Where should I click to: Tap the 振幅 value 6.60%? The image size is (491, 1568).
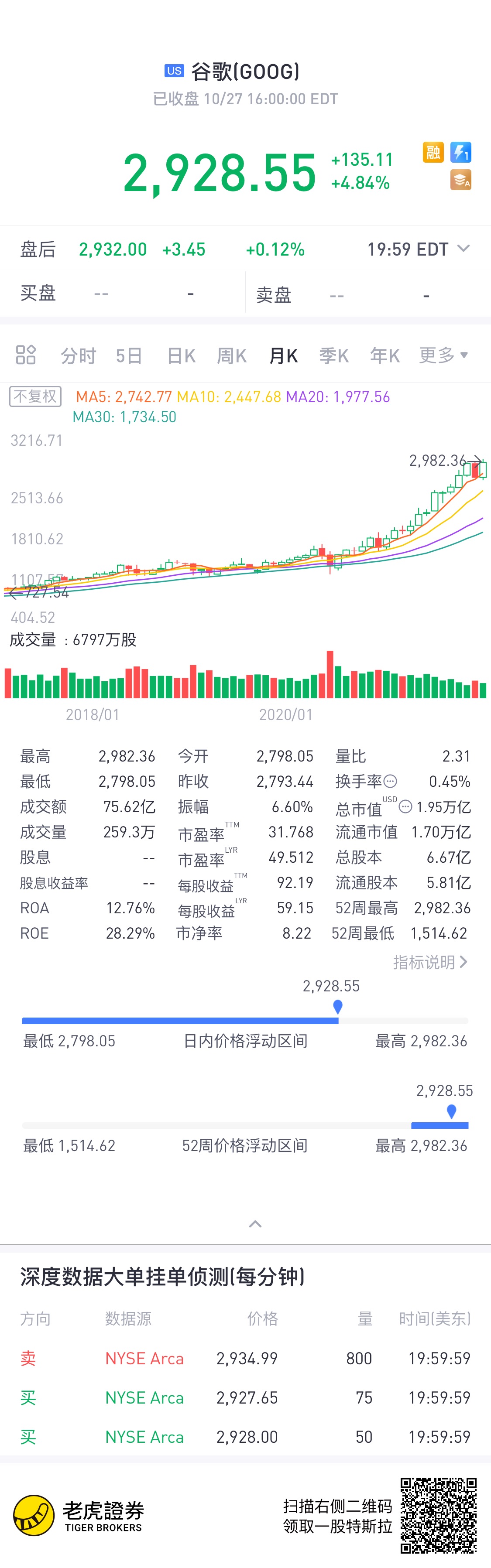(x=292, y=806)
